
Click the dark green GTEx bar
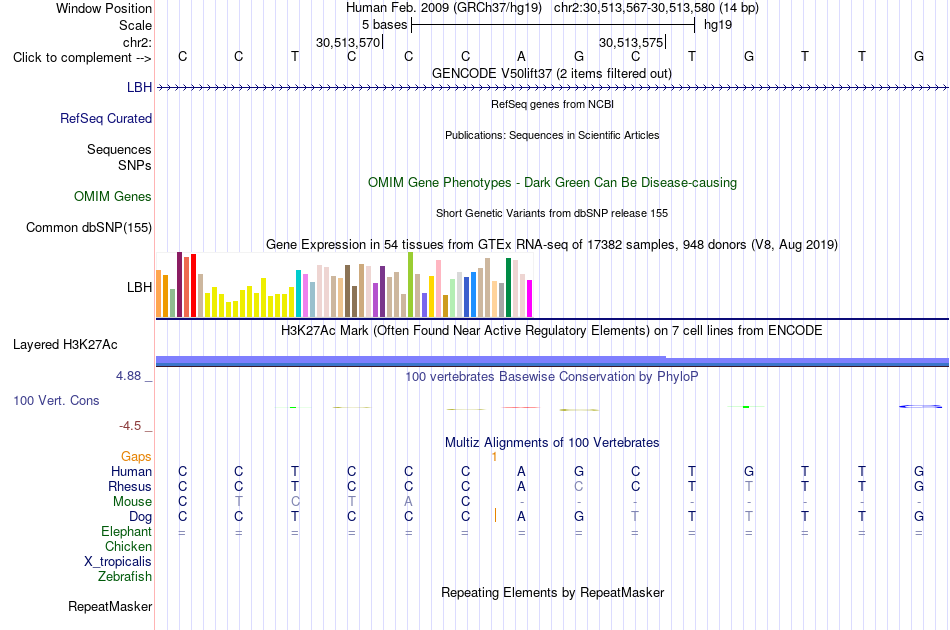click(508, 288)
